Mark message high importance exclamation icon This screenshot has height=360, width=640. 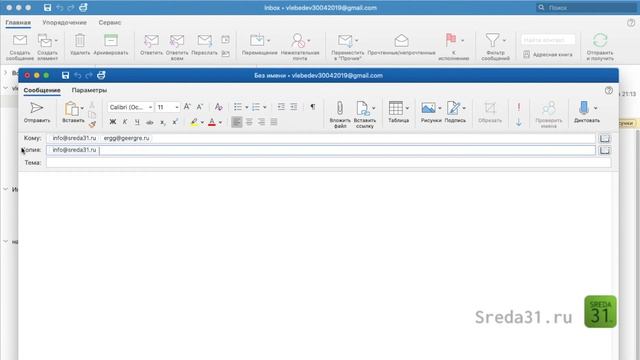(518, 107)
